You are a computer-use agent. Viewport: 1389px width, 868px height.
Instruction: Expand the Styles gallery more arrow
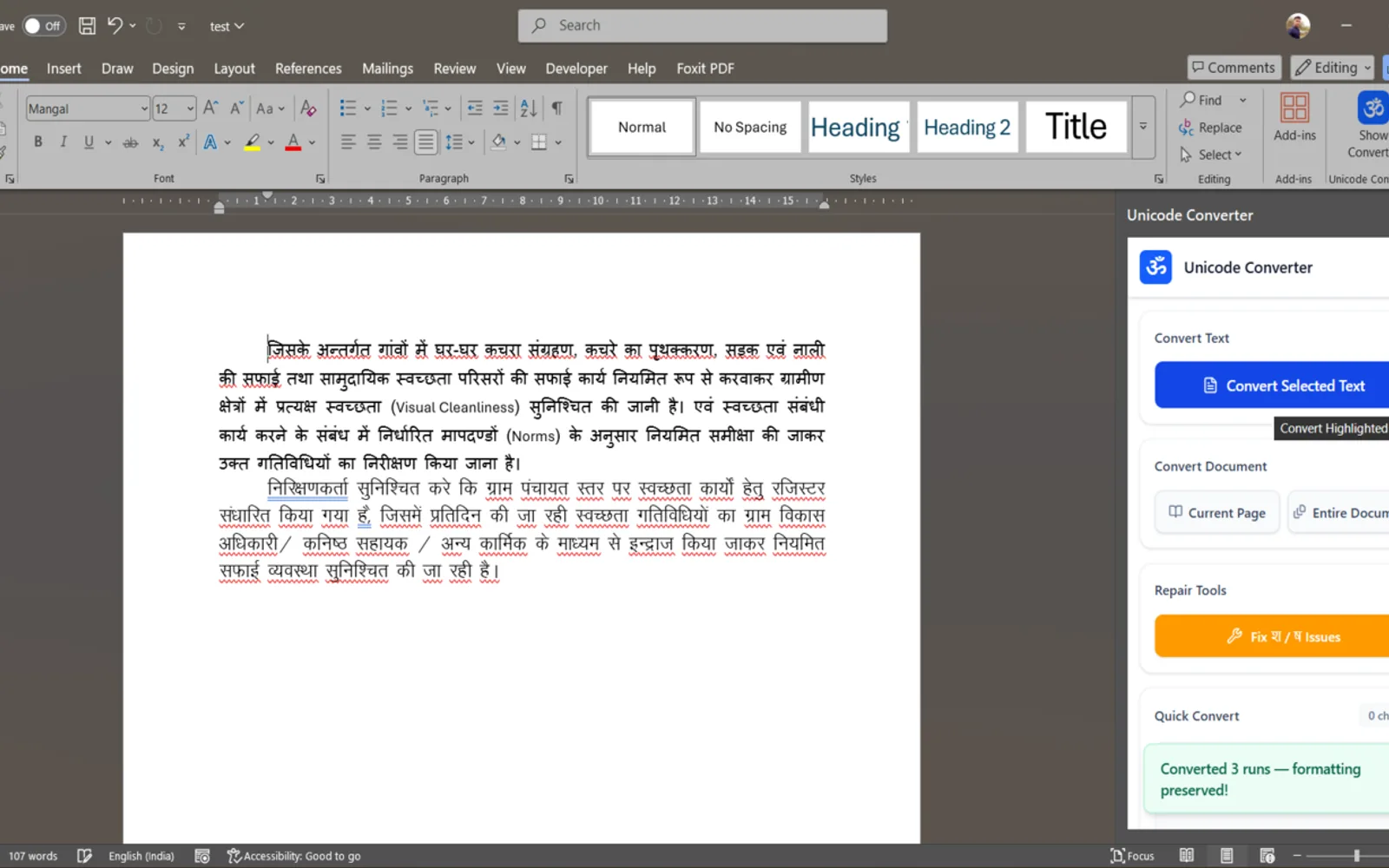(x=1143, y=127)
